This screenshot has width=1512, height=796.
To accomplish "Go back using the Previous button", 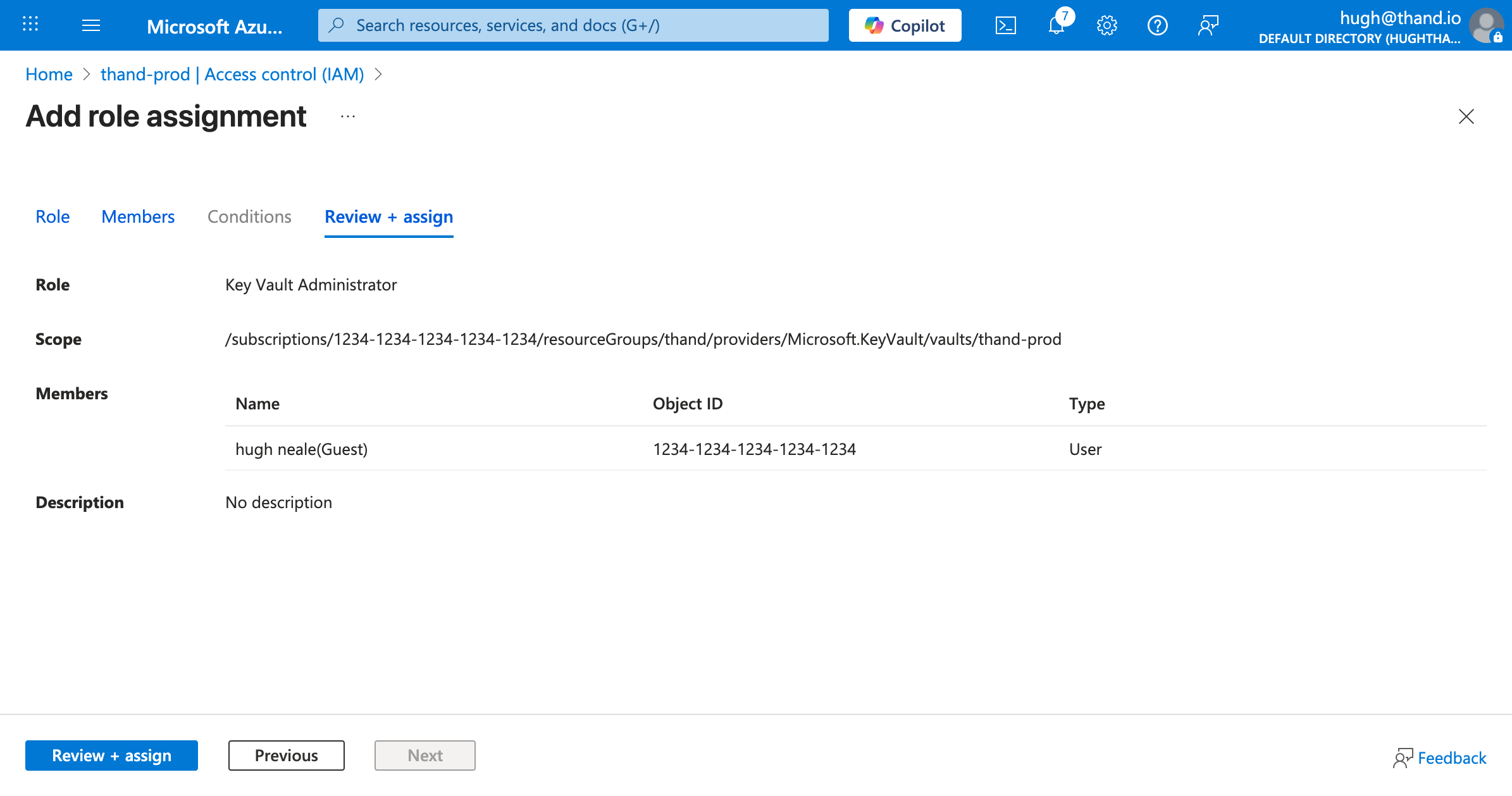I will pyautogui.click(x=286, y=755).
